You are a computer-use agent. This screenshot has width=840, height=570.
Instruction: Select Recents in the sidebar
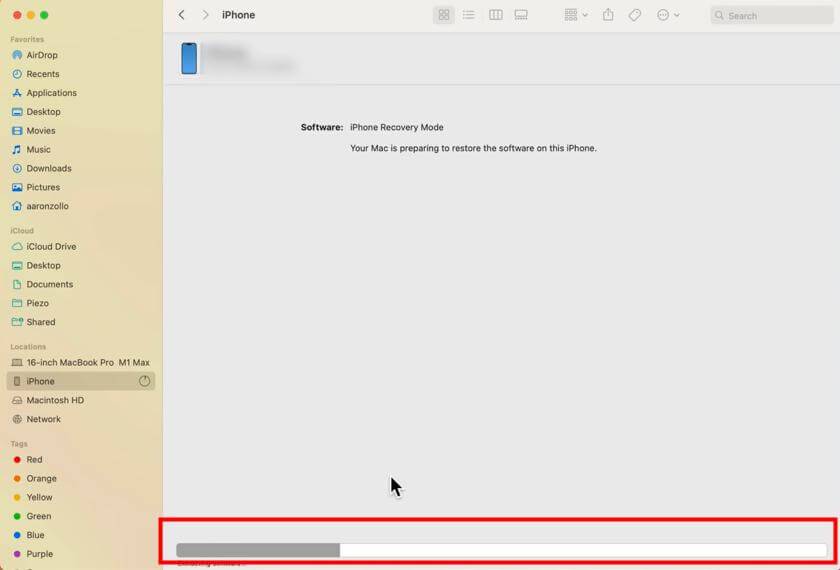[80, 74]
